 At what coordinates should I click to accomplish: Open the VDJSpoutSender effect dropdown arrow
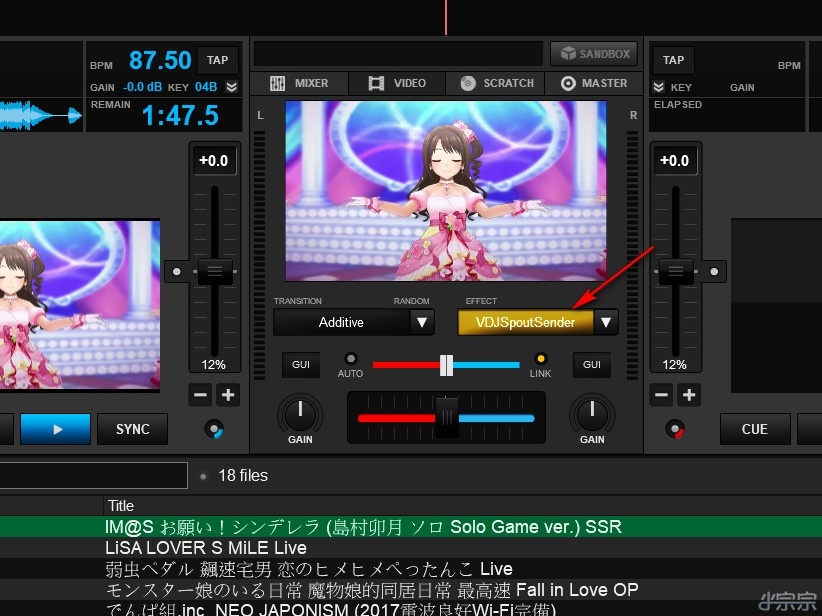(x=606, y=322)
